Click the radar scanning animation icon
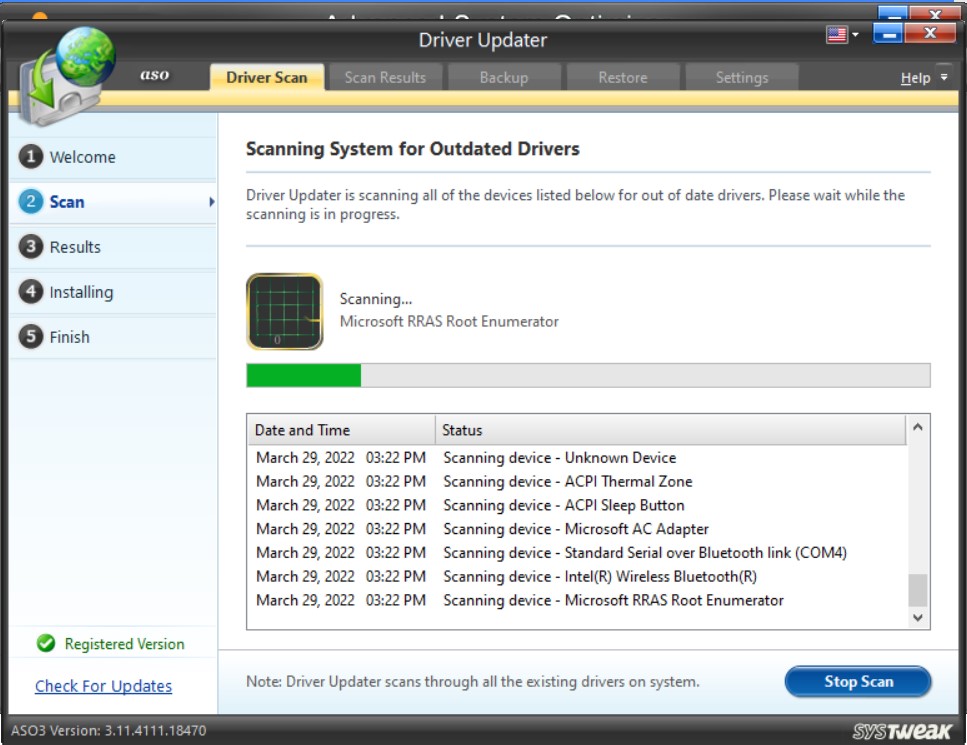The image size is (967, 745). pos(283,310)
